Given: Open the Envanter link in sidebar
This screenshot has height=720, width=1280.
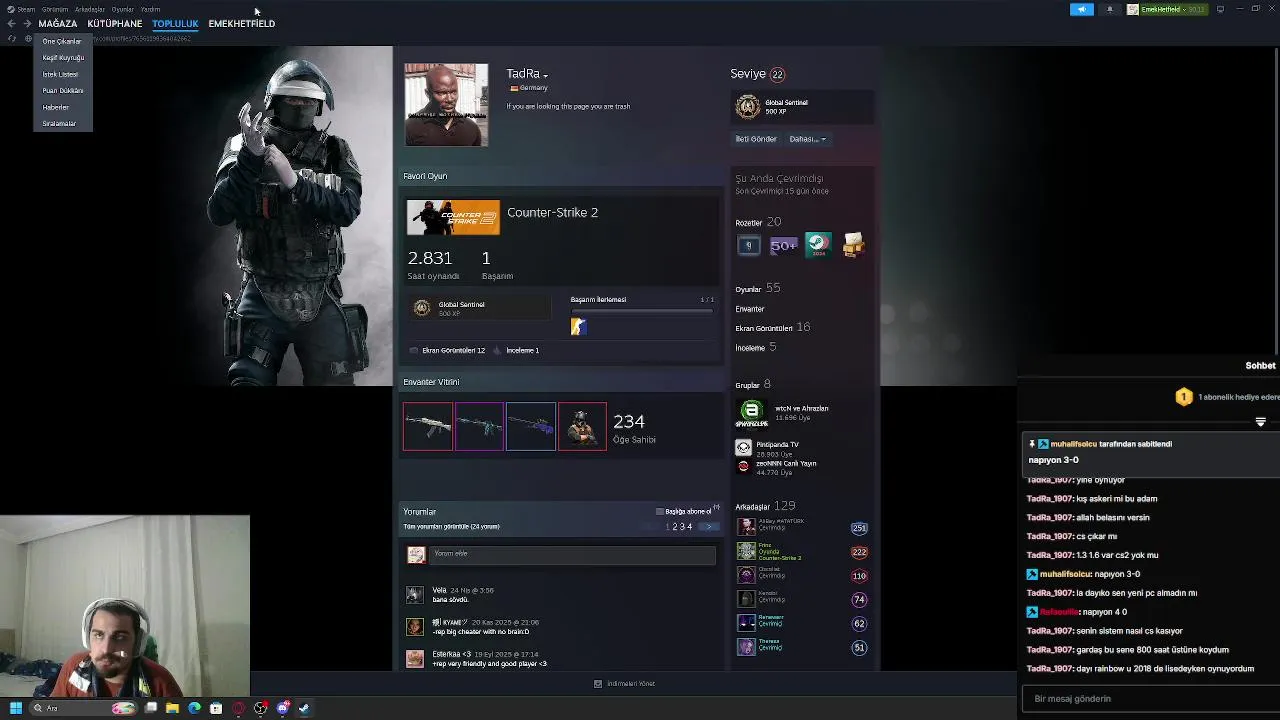Looking at the screenshot, I should pos(750,309).
